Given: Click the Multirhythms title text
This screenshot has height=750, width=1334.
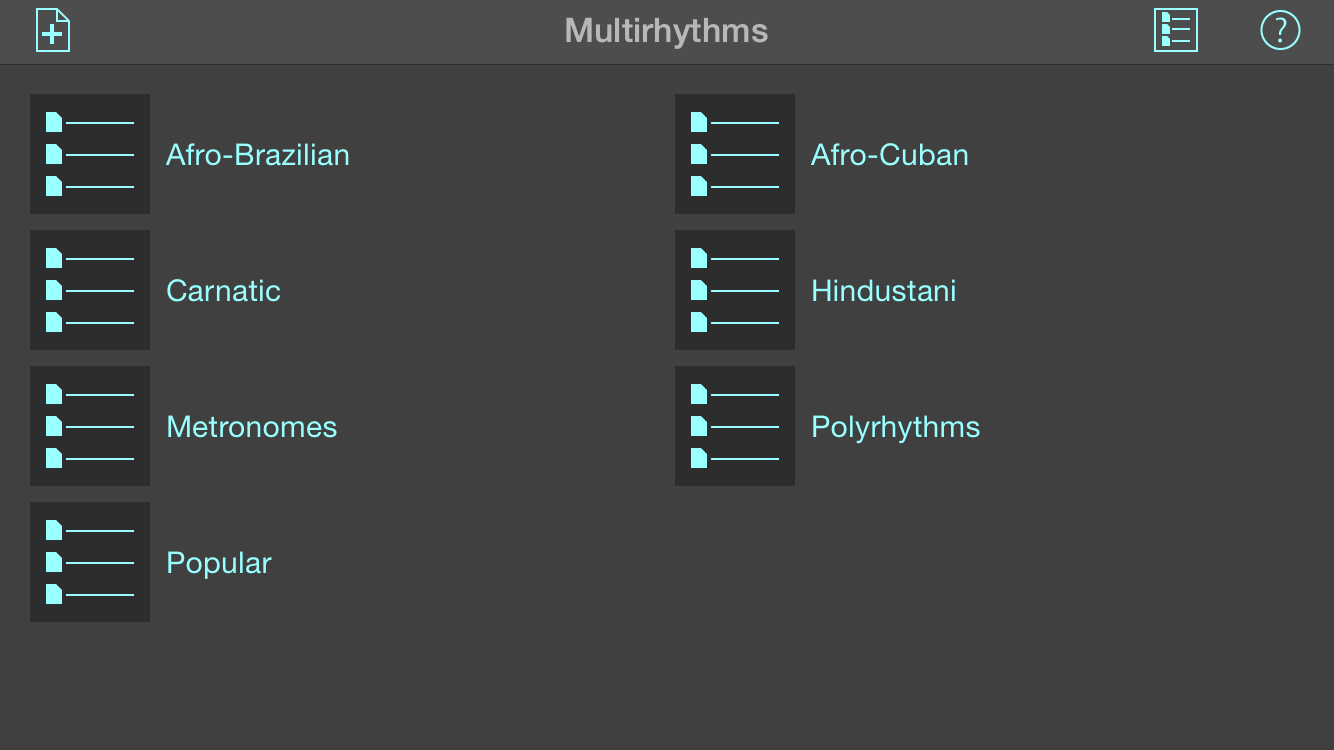Looking at the screenshot, I should click(x=666, y=31).
